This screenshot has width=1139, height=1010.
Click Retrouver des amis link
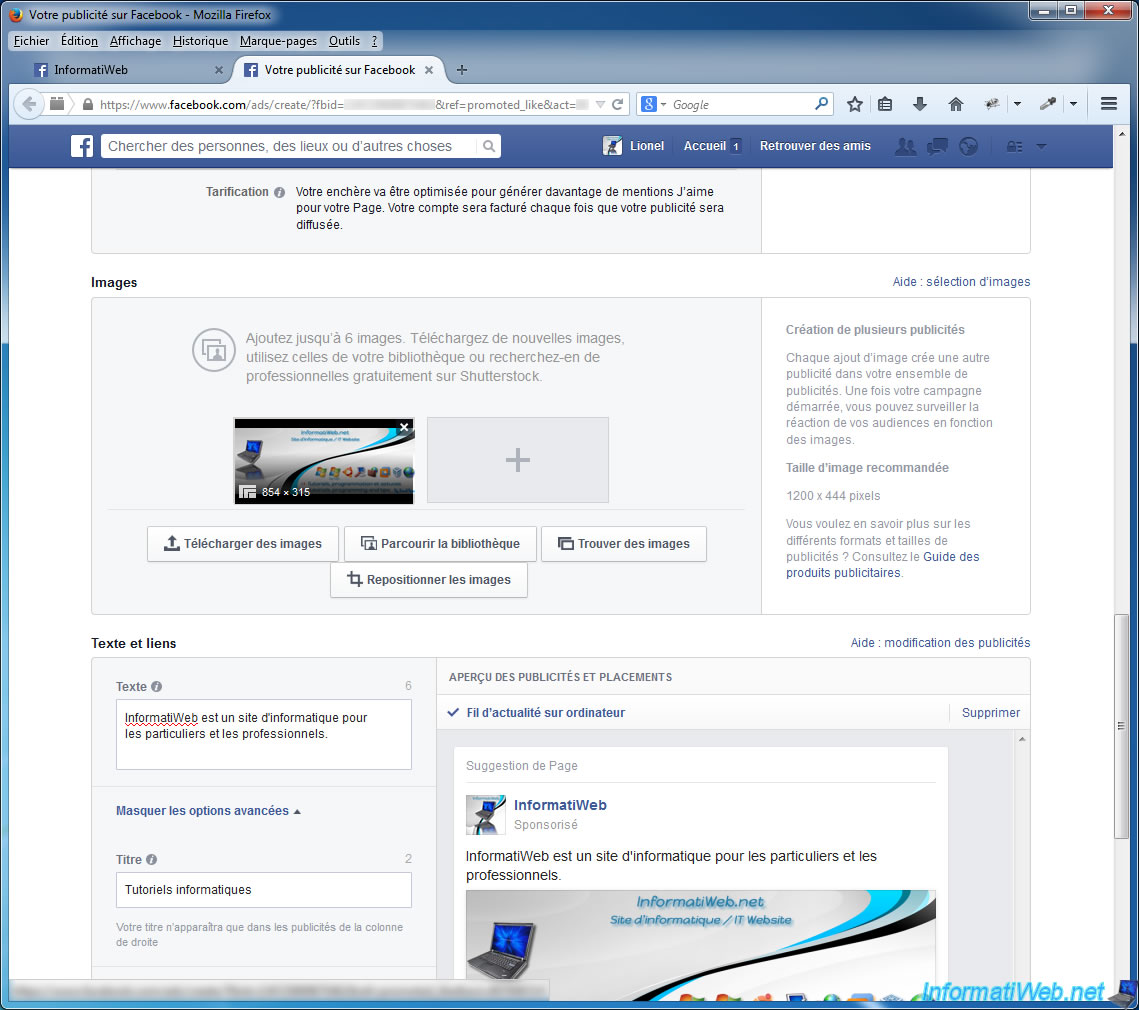coord(815,146)
